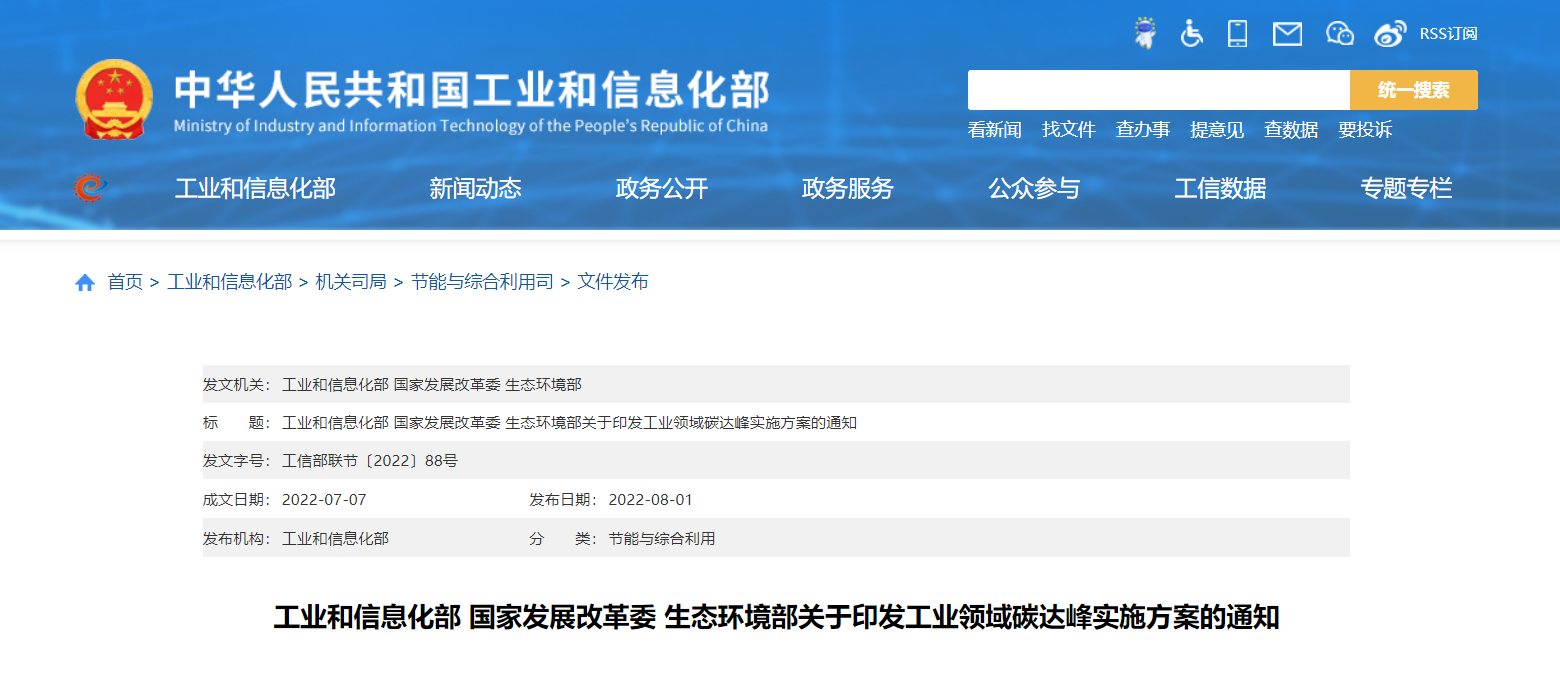Open the 政务公开 navigation menu
1560x680 pixels.
coord(661,188)
